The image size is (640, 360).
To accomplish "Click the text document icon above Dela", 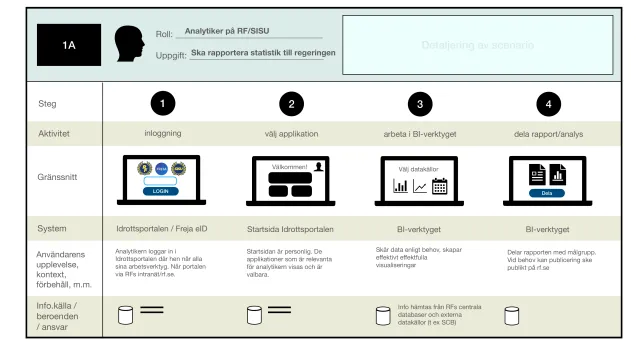I will pyautogui.click(x=537, y=174).
